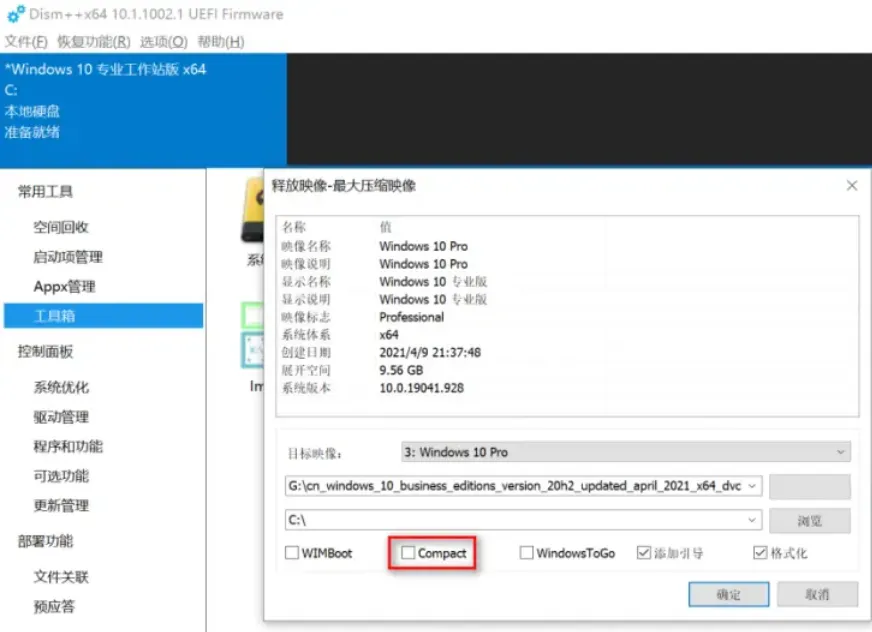Tick the Compact checkbox
This screenshot has height=632, width=872.
408,553
